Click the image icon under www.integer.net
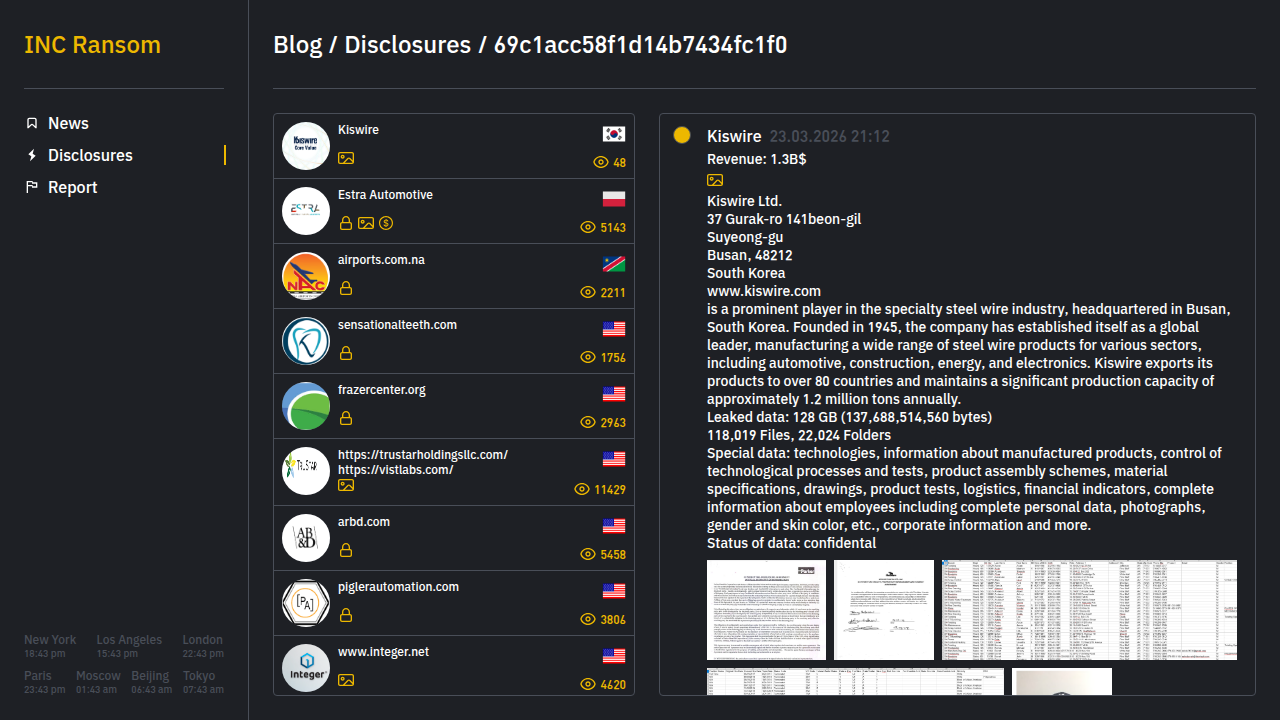 pyautogui.click(x=346, y=680)
